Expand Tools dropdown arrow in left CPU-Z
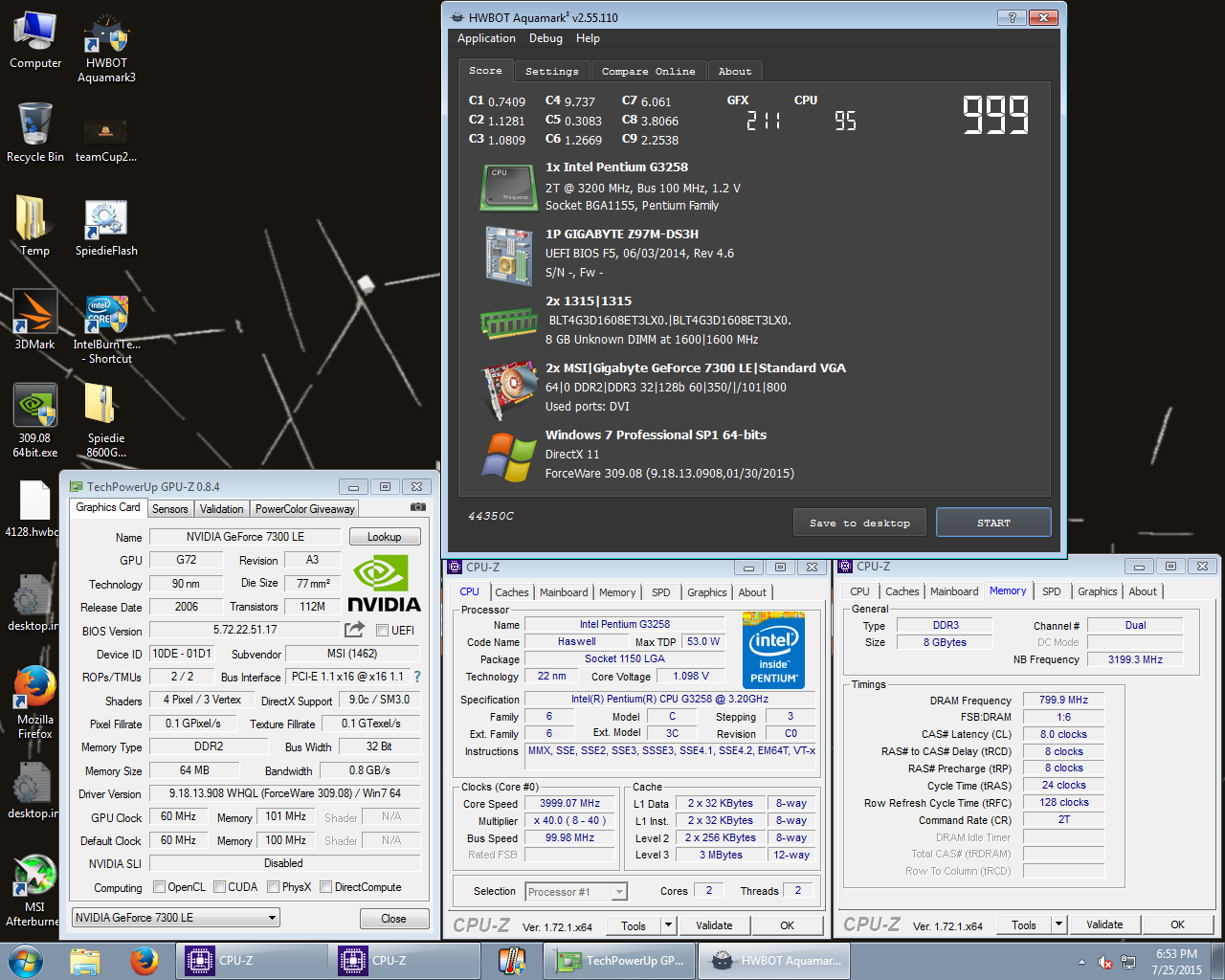The image size is (1225, 980). 669,924
